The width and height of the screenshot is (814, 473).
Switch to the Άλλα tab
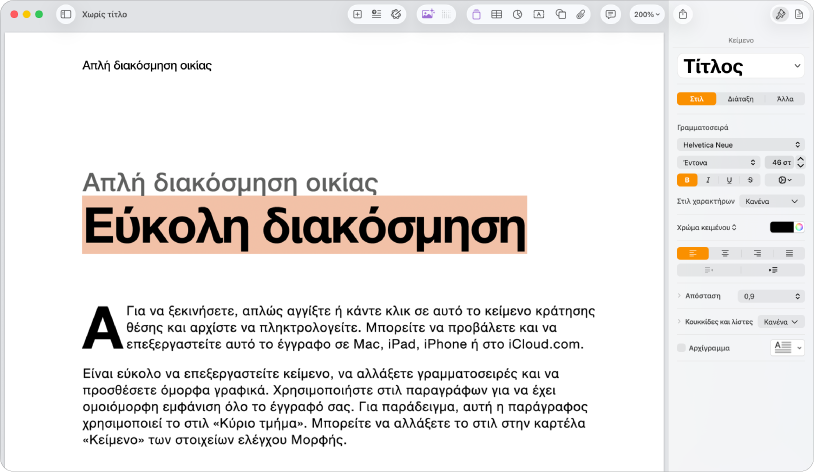pyautogui.click(x=785, y=99)
